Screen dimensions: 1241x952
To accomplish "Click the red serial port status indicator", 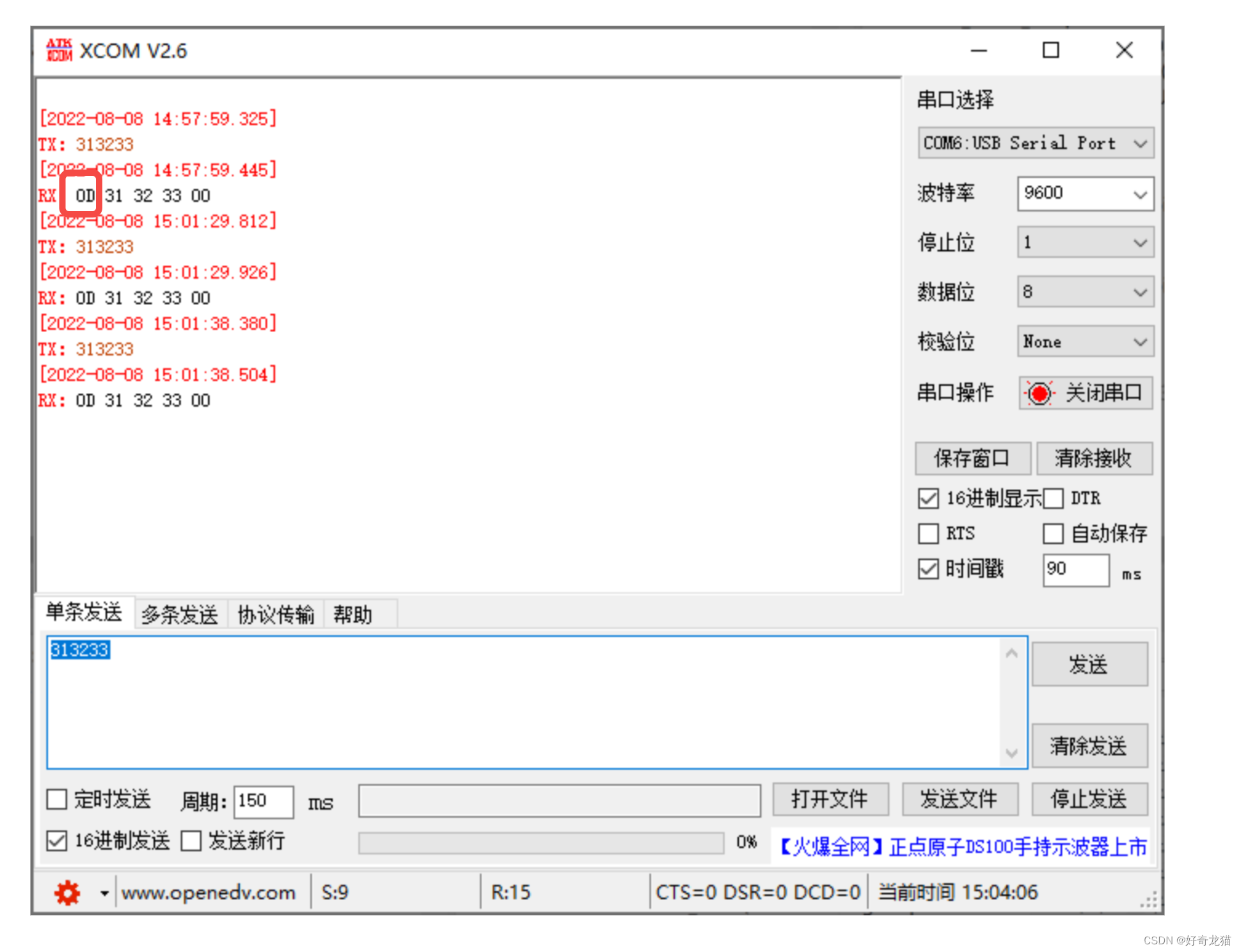I will coord(1039,393).
